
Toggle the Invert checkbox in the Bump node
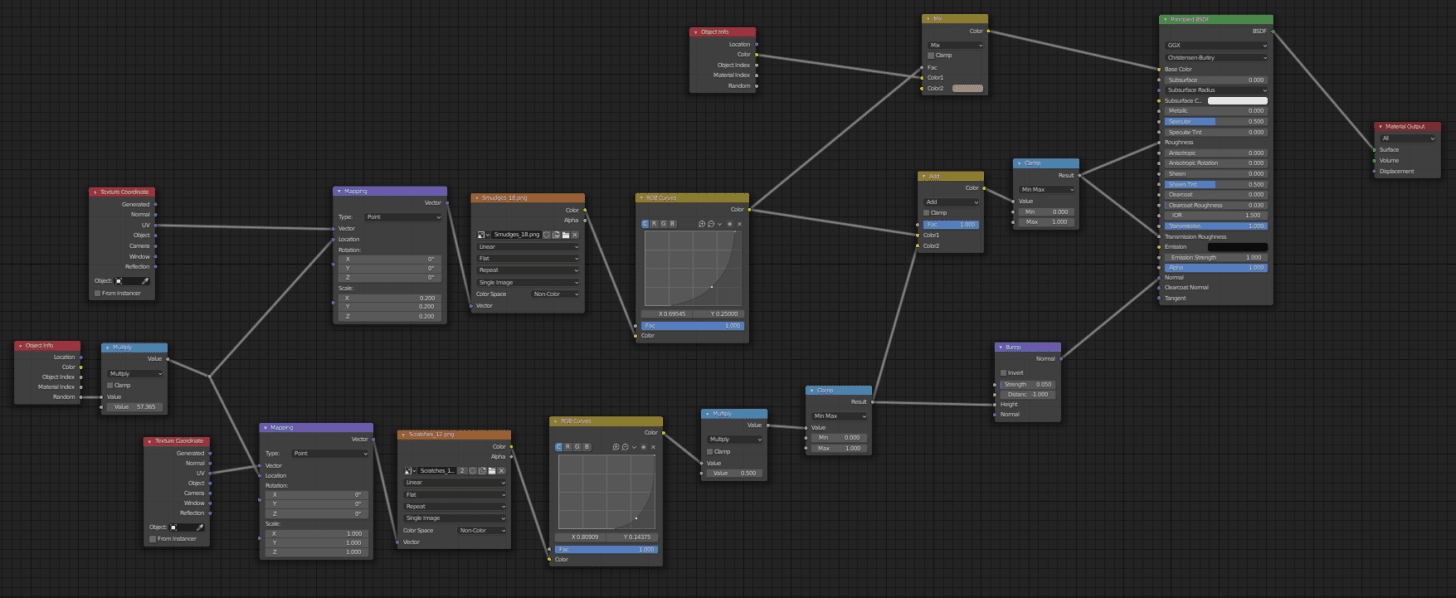pos(1004,373)
